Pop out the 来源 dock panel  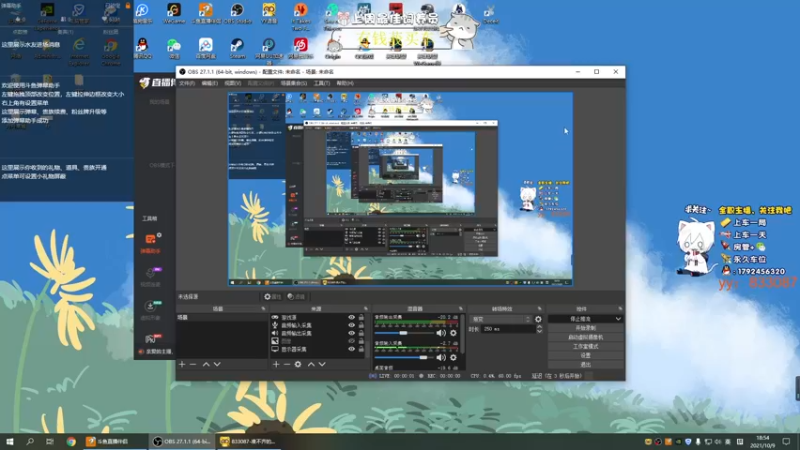pyautogui.click(x=366, y=309)
